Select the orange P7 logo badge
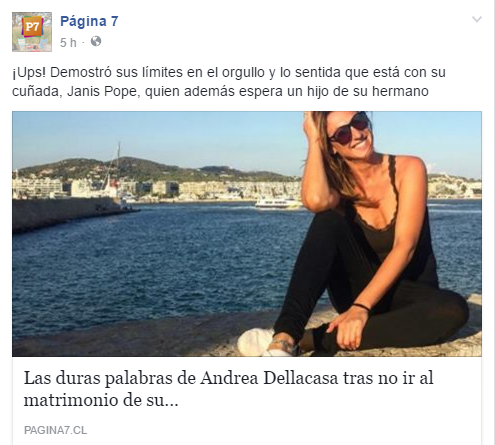Screen dimensions: 495x445 pos(32,26)
